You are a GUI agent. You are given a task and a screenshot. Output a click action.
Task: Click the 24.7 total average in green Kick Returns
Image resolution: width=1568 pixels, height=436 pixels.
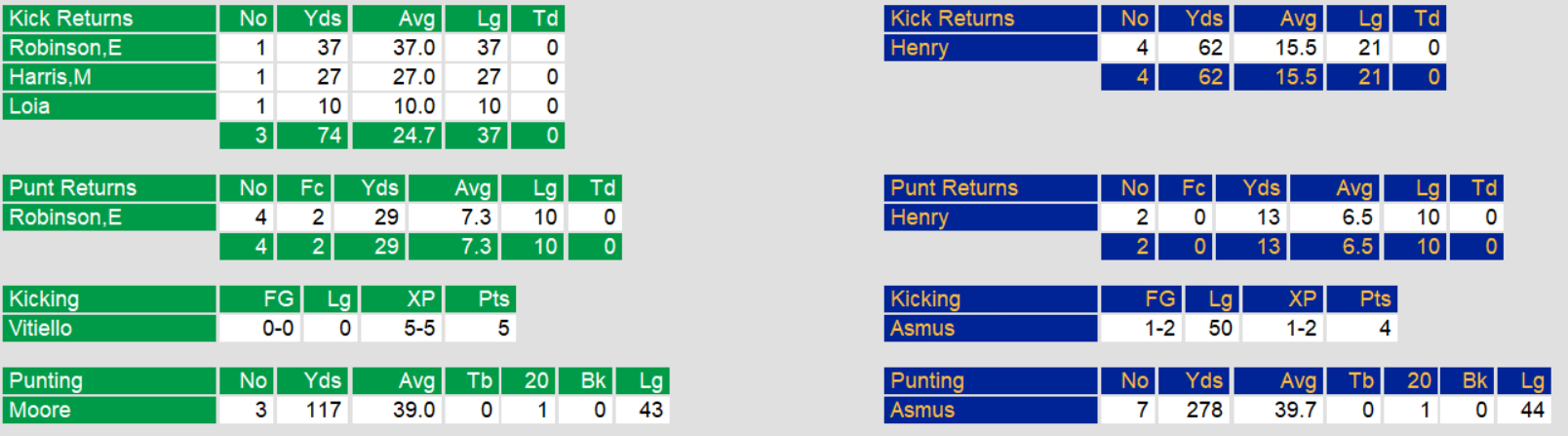pyautogui.click(x=397, y=136)
